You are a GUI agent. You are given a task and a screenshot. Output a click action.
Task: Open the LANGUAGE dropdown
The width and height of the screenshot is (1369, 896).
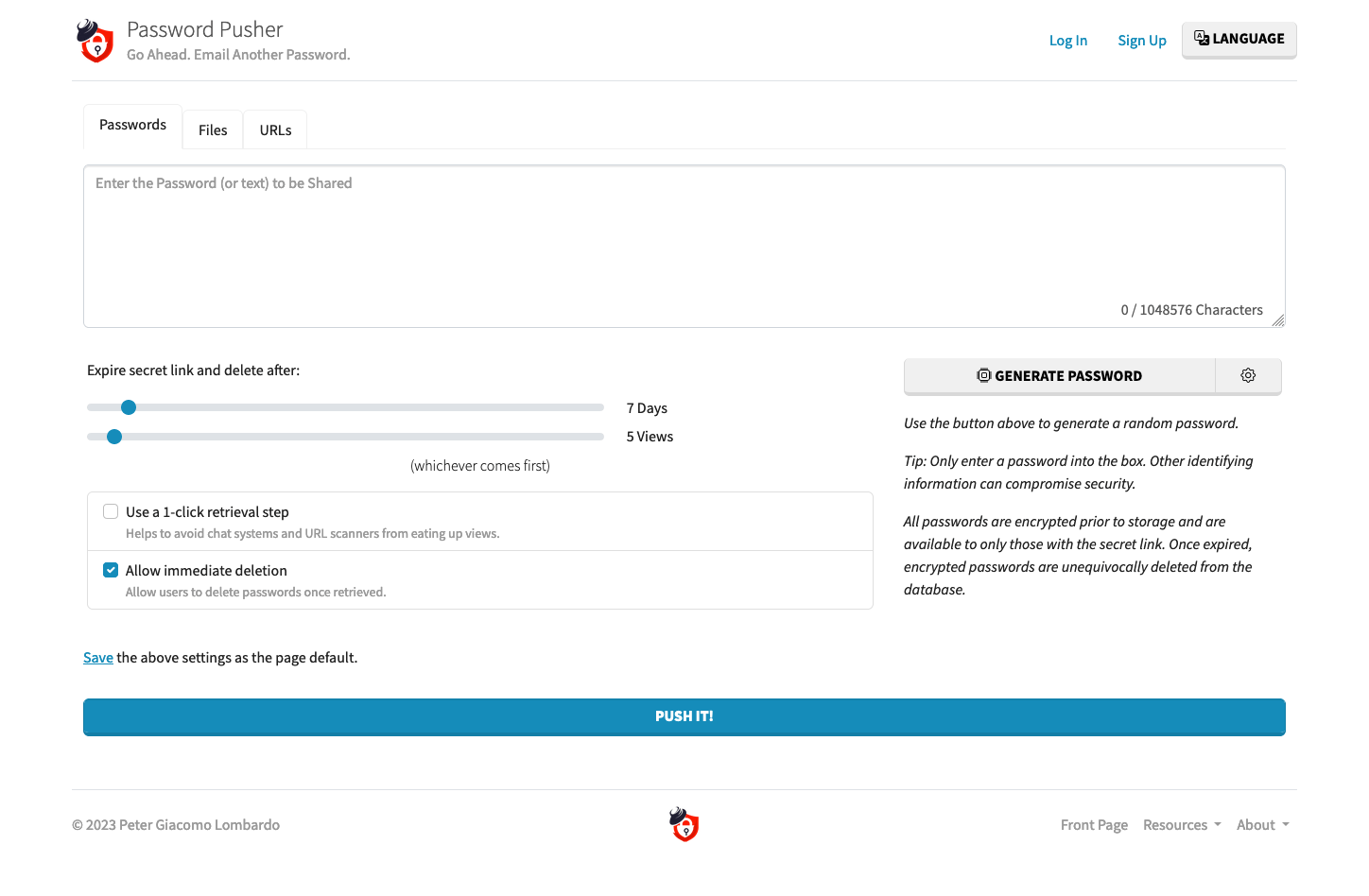point(1239,40)
